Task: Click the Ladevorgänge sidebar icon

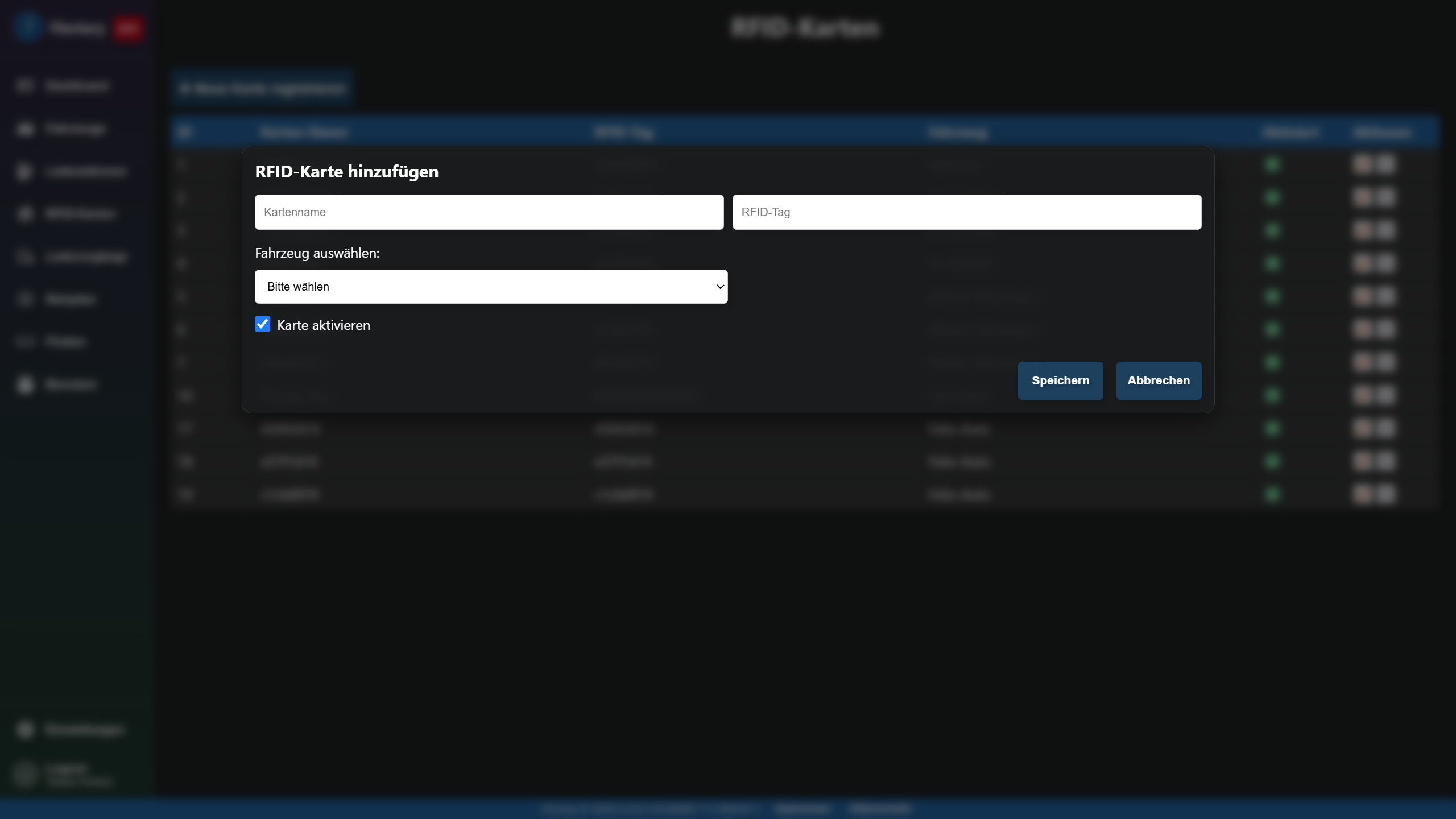Action: coord(24,257)
